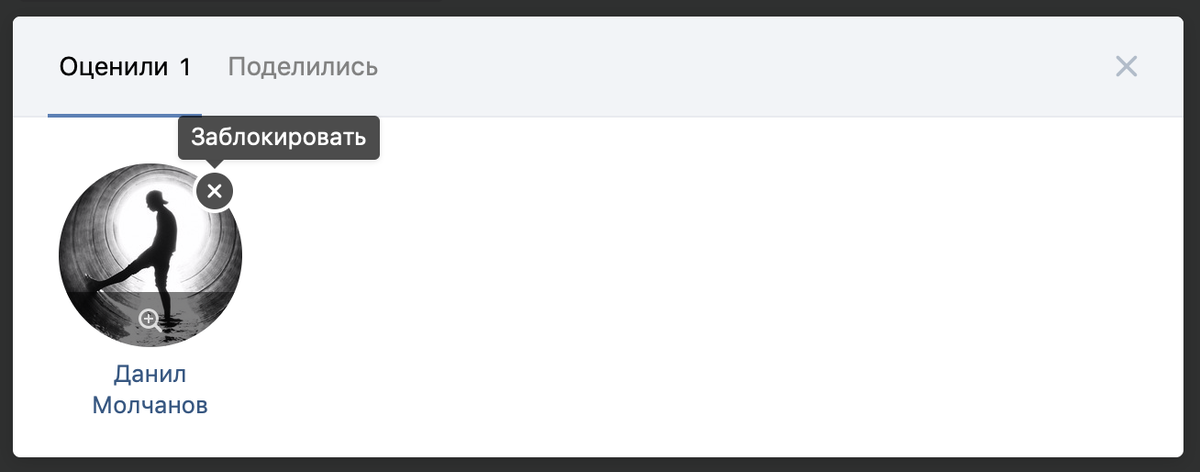Open the photo preview via the magnifying glass

(150, 320)
